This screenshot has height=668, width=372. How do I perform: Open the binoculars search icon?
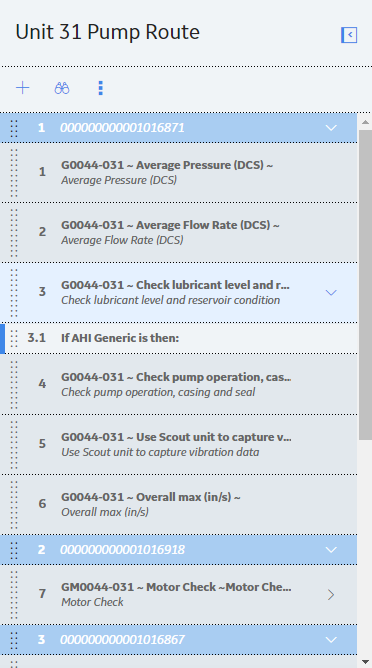[62, 88]
